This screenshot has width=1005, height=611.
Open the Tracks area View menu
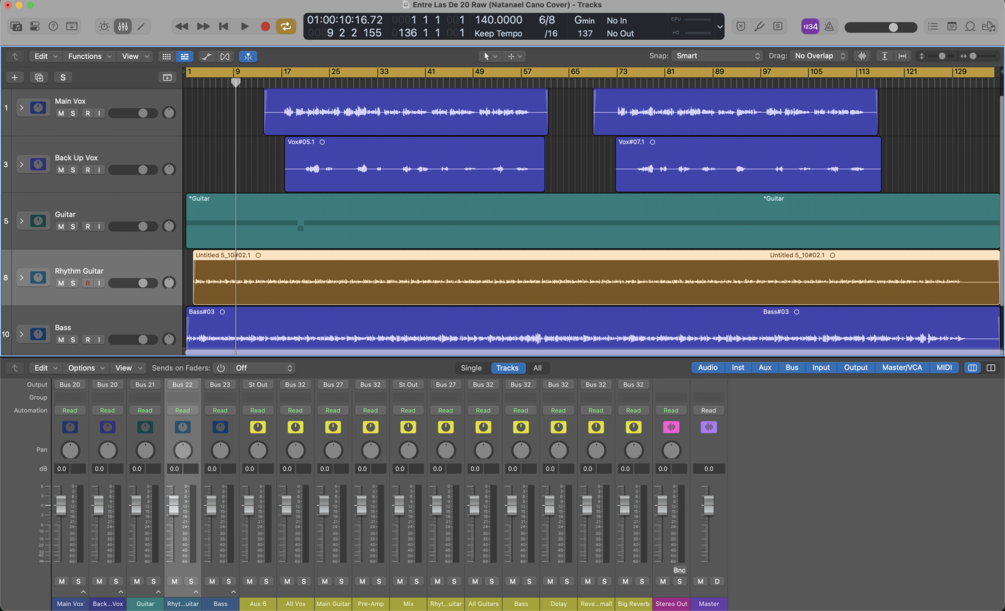pos(135,56)
